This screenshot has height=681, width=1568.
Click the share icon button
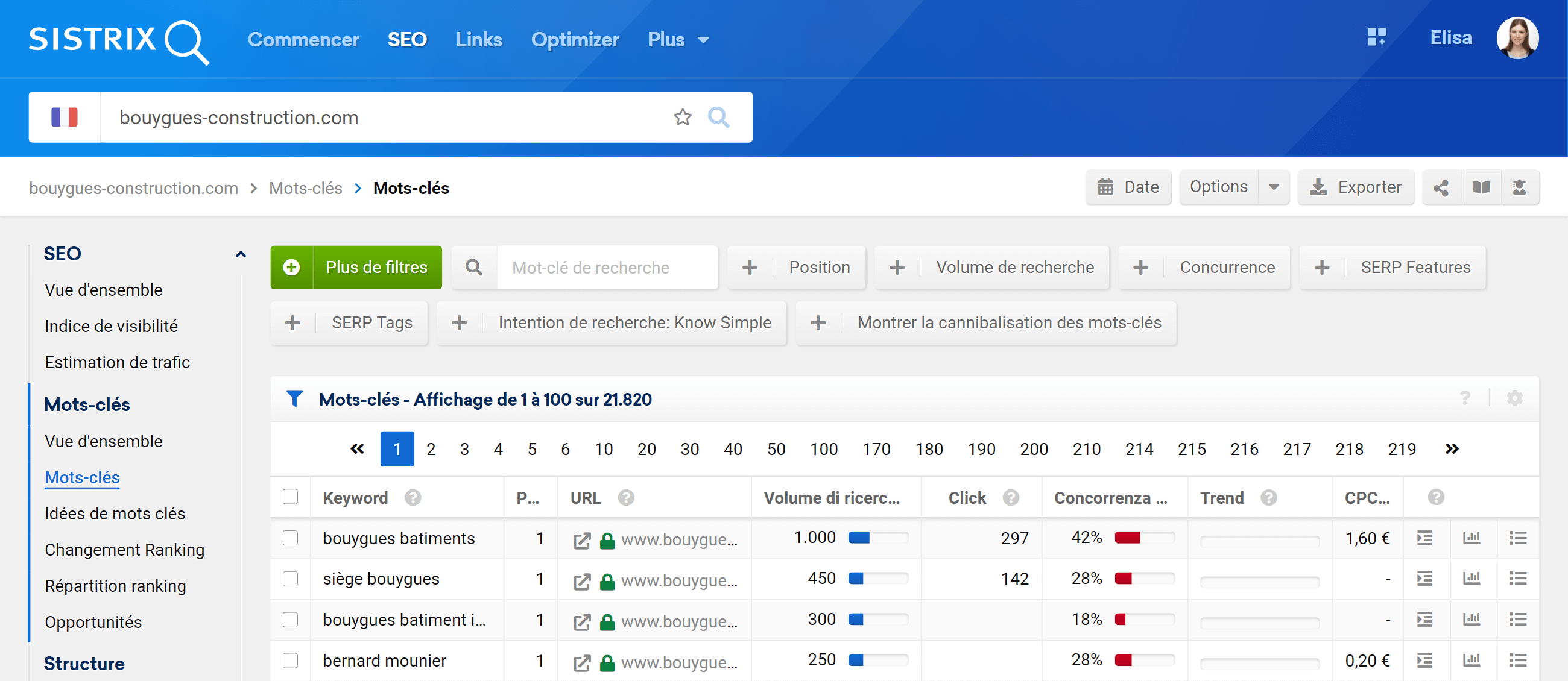click(1441, 187)
